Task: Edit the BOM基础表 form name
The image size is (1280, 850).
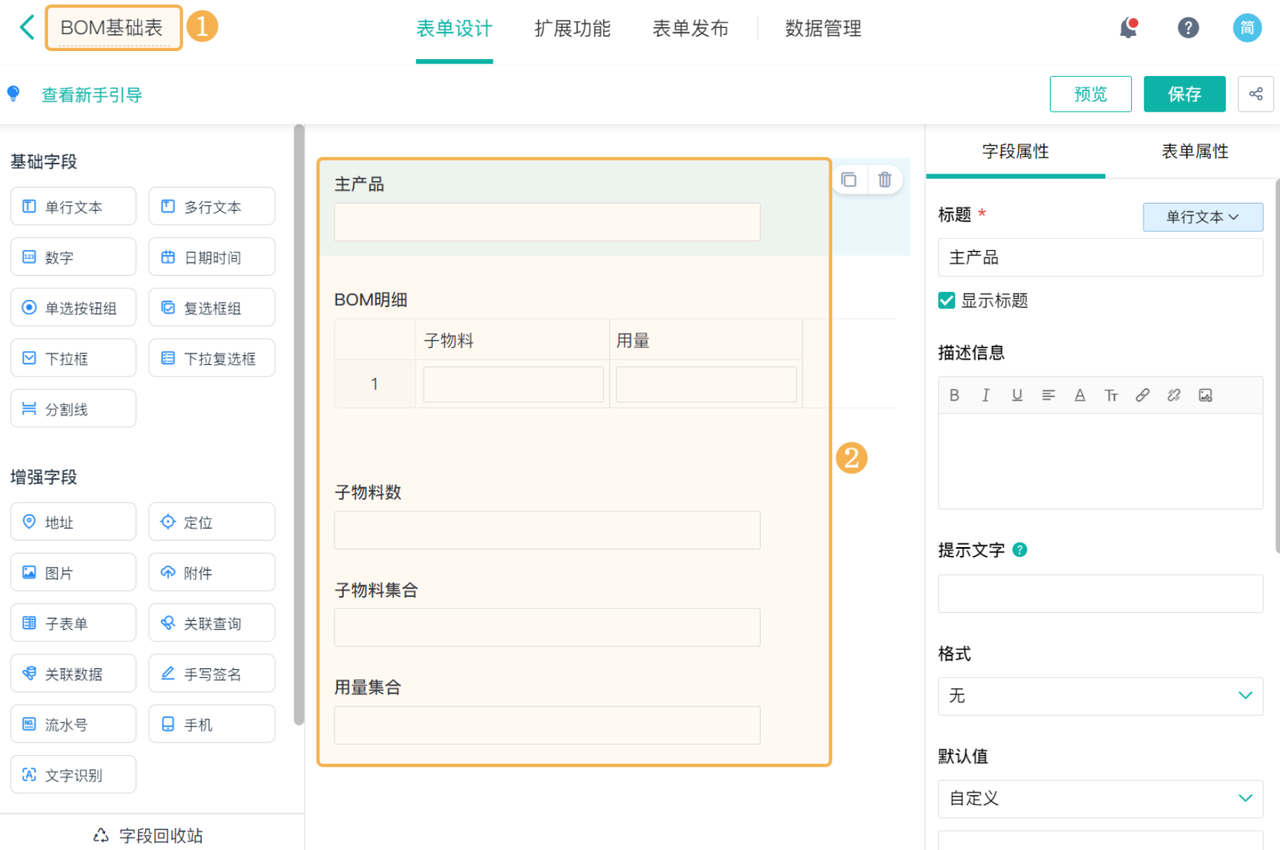Action: (x=113, y=28)
